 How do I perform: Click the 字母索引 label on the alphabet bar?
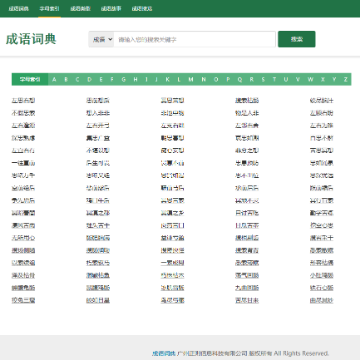[30, 79]
